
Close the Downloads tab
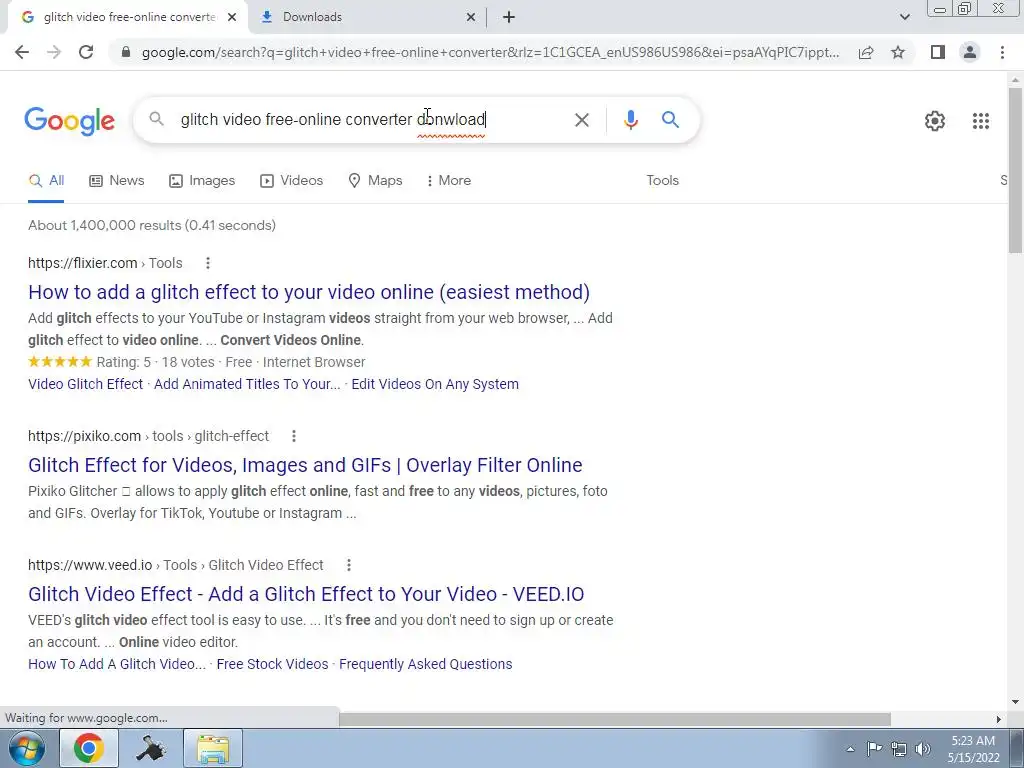471,18
